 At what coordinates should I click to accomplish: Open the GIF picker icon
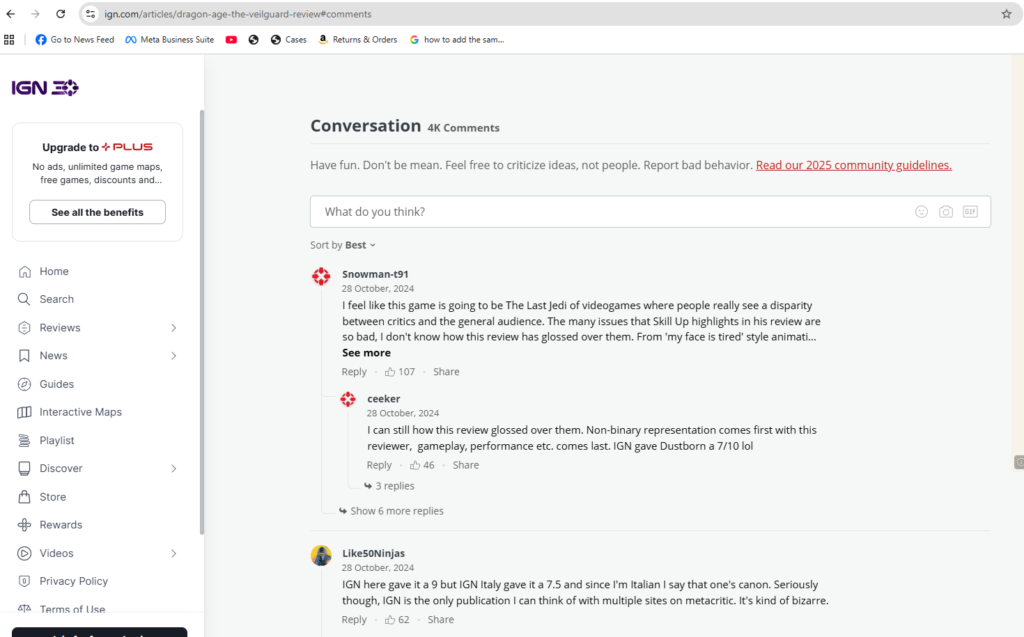969,212
